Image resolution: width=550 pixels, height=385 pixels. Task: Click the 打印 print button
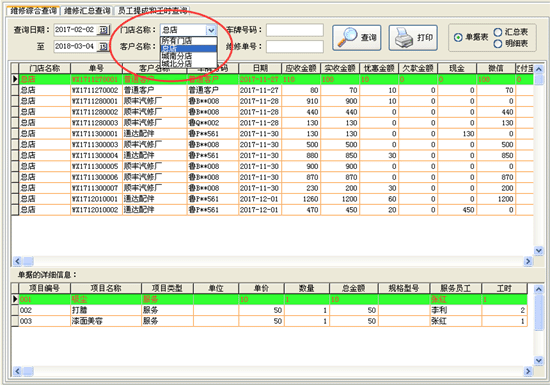pos(413,38)
